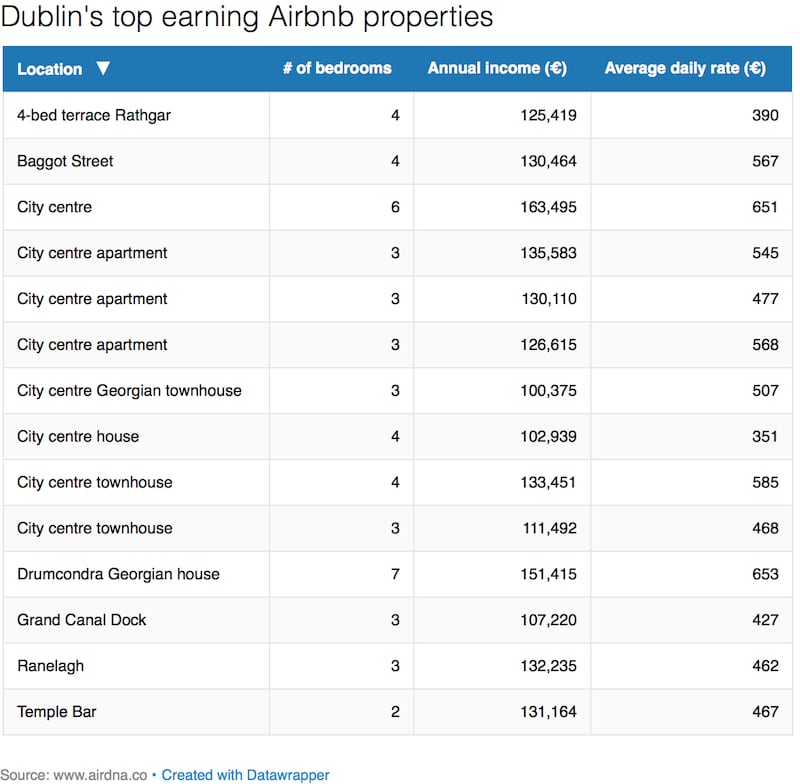Open the Created with Datawrapper link
The width and height of the screenshot is (800, 784).
point(245,774)
